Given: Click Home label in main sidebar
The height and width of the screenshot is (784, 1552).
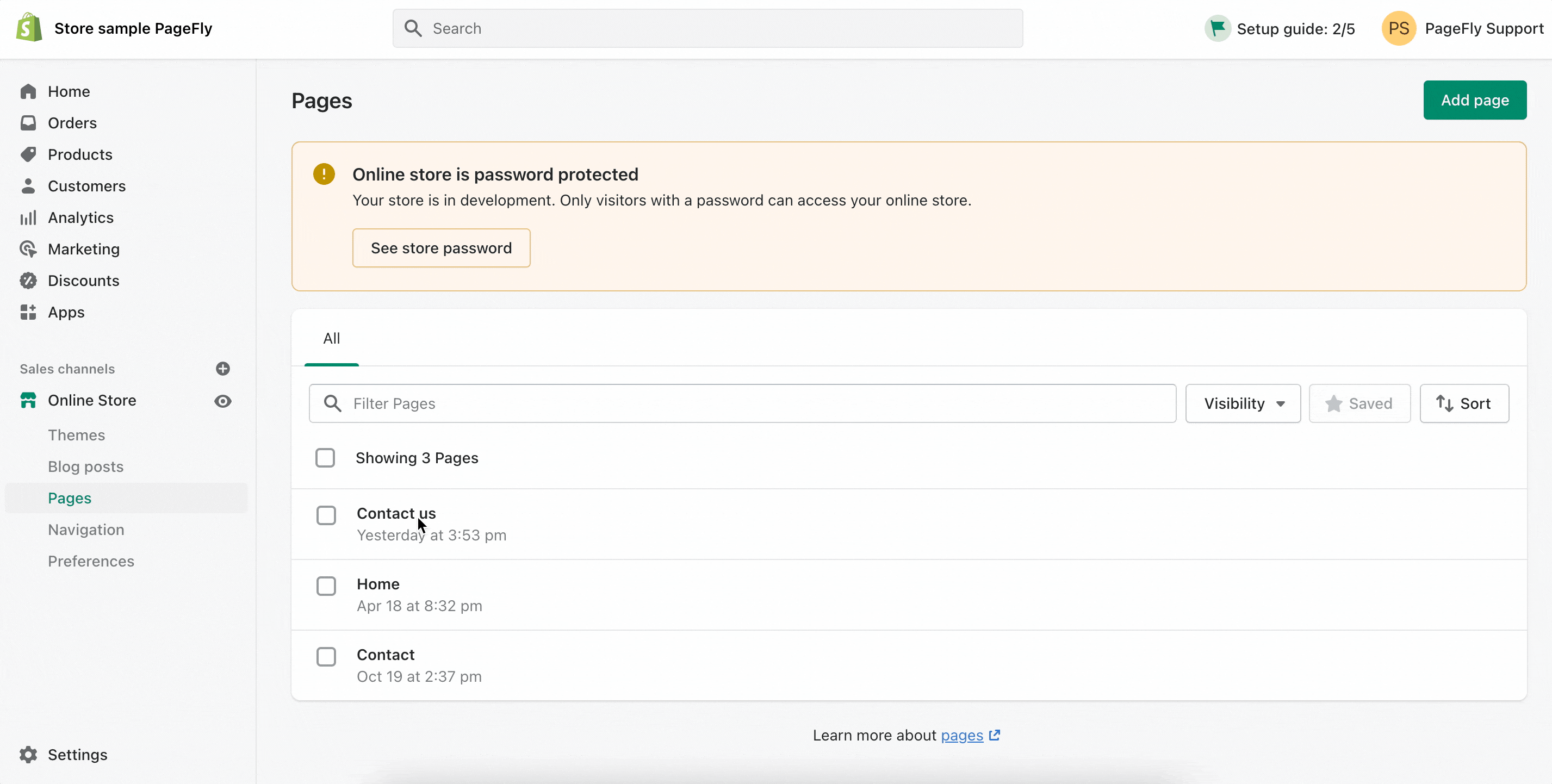Looking at the screenshot, I should 69,91.
